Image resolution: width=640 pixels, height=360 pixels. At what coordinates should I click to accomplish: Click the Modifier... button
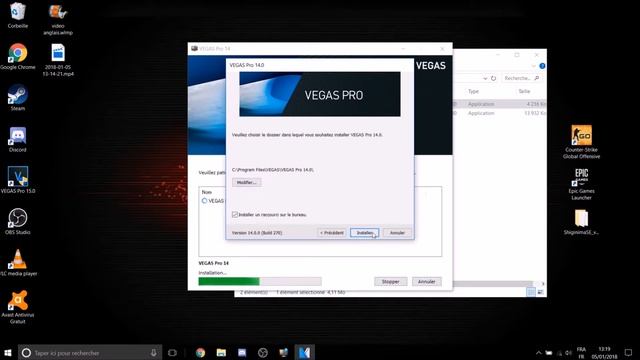point(247,182)
